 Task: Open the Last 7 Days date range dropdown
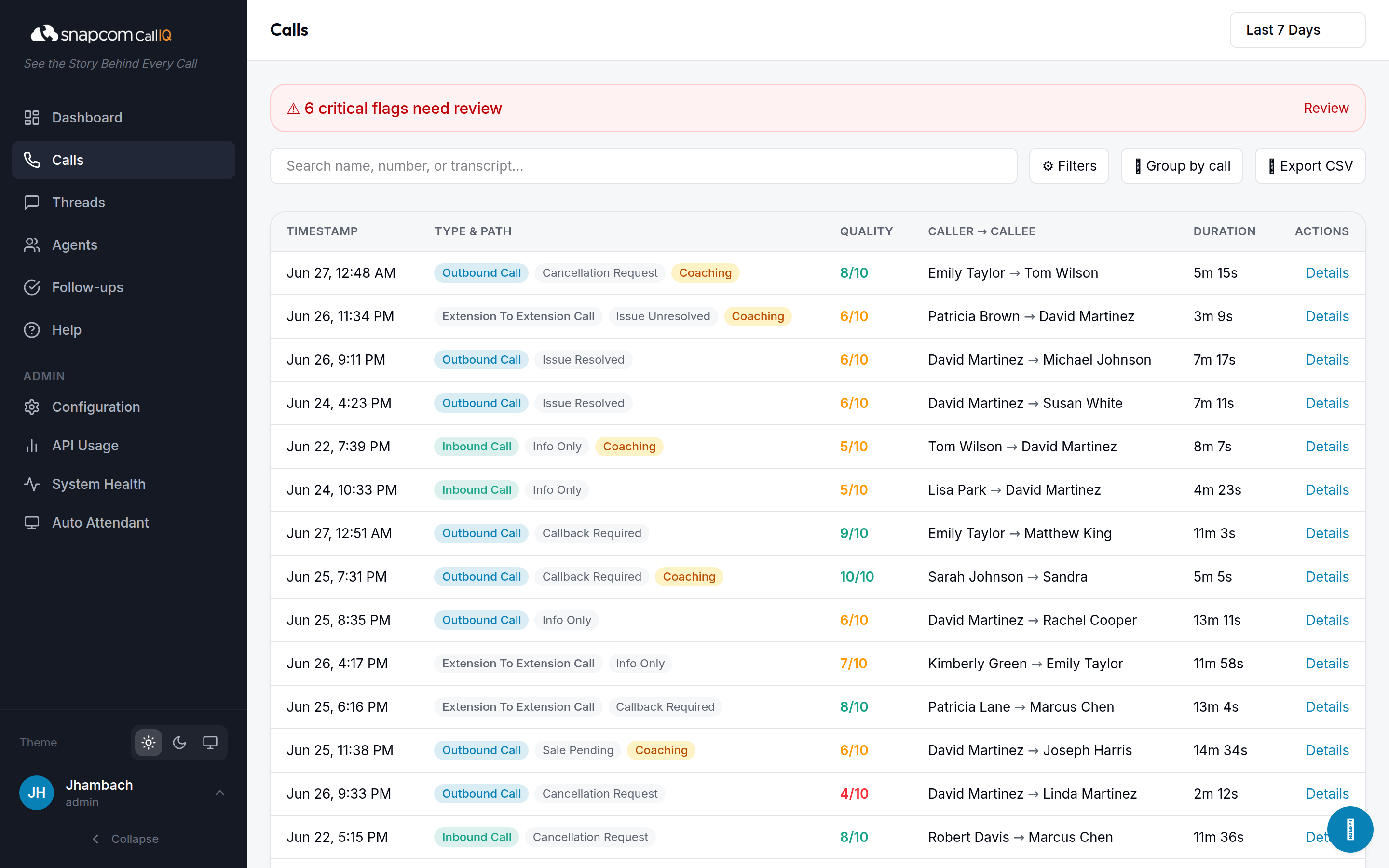[1297, 30]
